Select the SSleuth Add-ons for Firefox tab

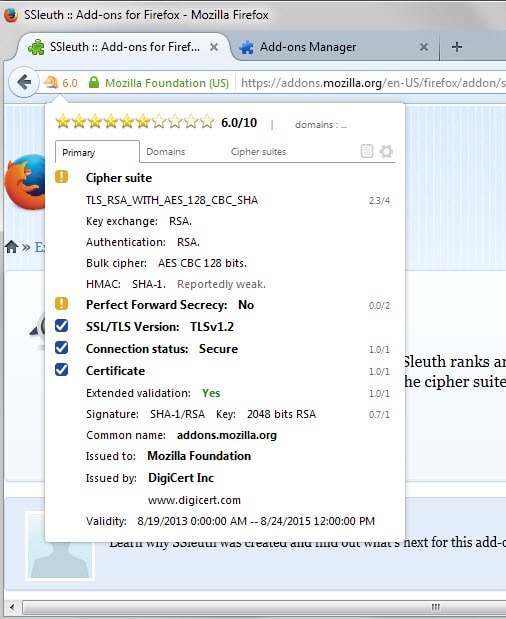click(x=124, y=47)
